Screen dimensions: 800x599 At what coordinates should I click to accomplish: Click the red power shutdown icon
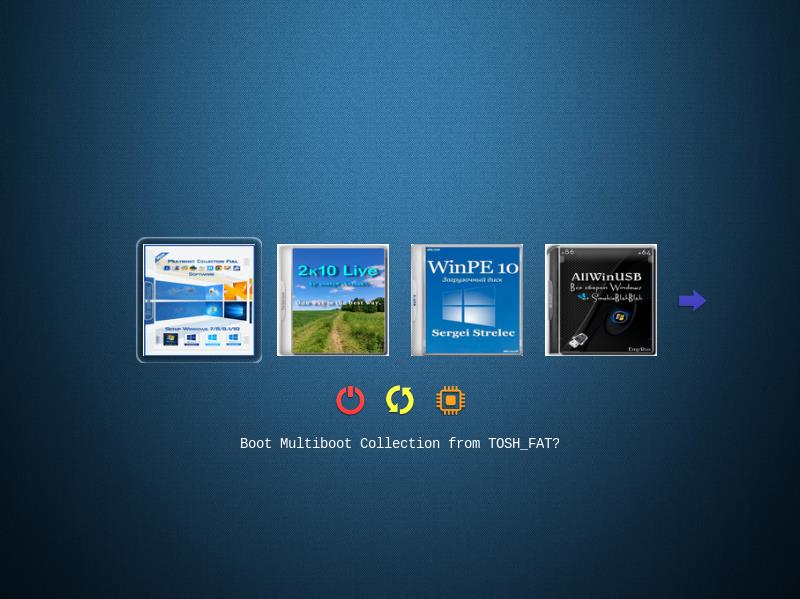[350, 400]
